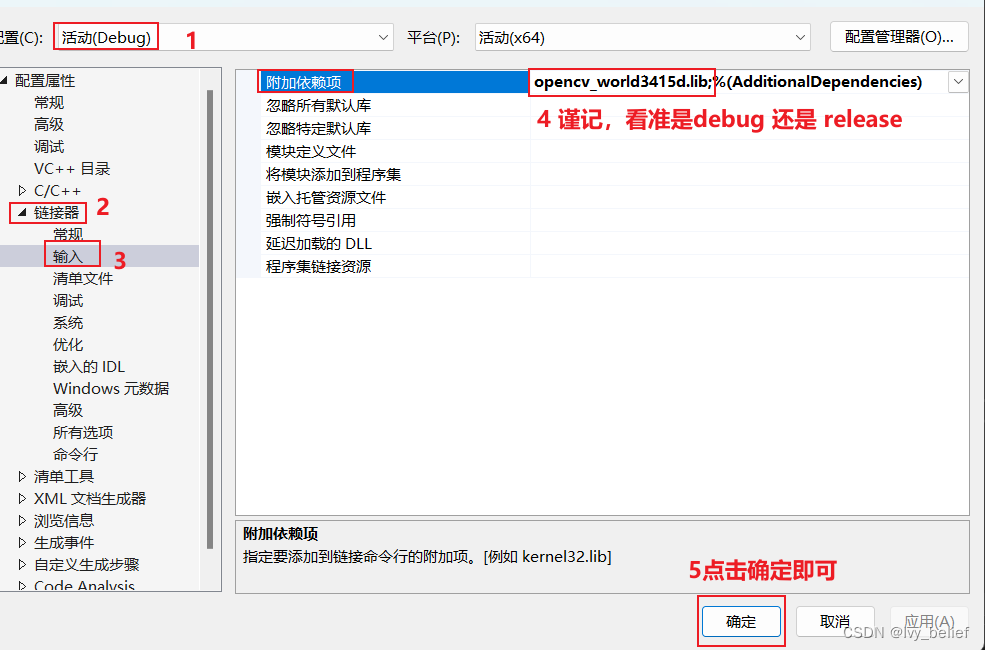Select the 程序集链接资源 property
This screenshot has height=650, width=985.
tap(318, 266)
